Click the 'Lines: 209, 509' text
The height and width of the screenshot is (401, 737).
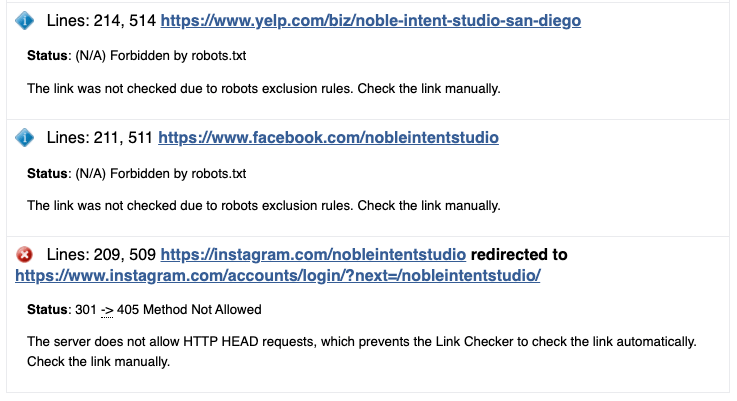coord(100,255)
